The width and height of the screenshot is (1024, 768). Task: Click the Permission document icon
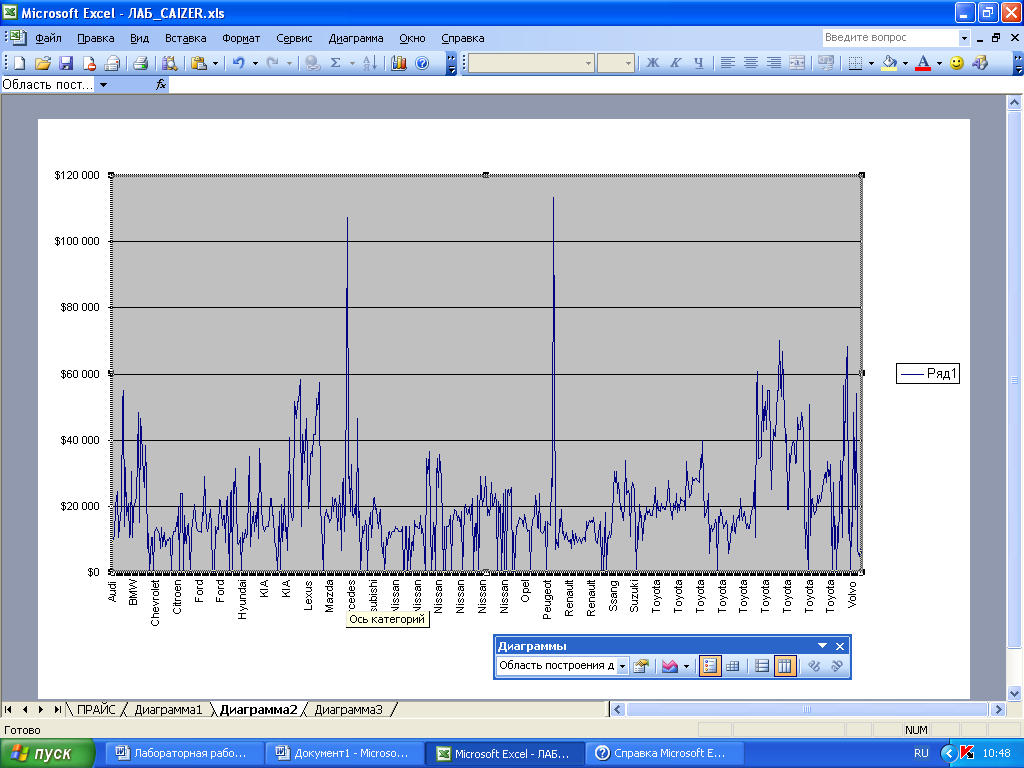coord(89,63)
